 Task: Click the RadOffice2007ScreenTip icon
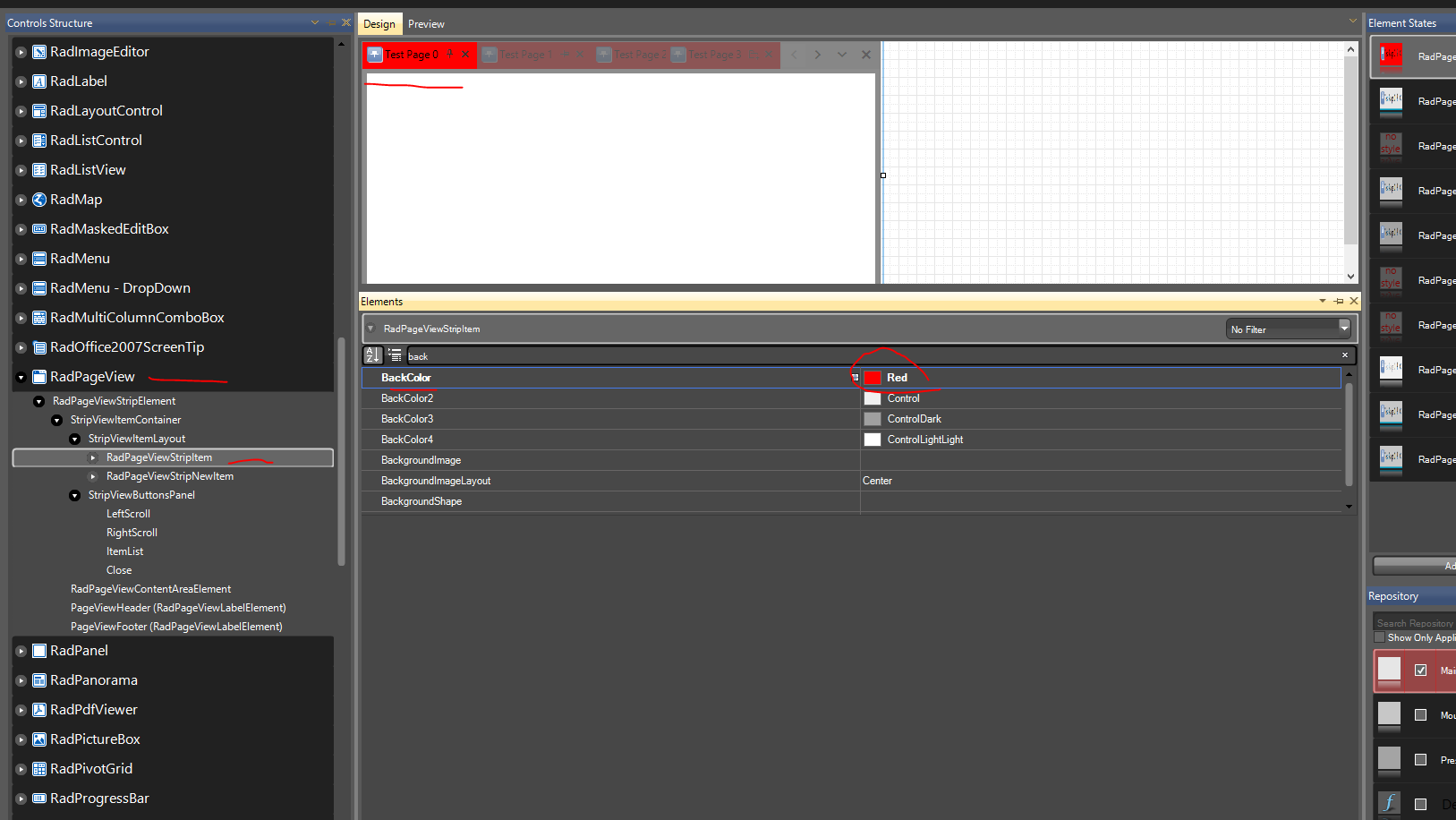39,347
